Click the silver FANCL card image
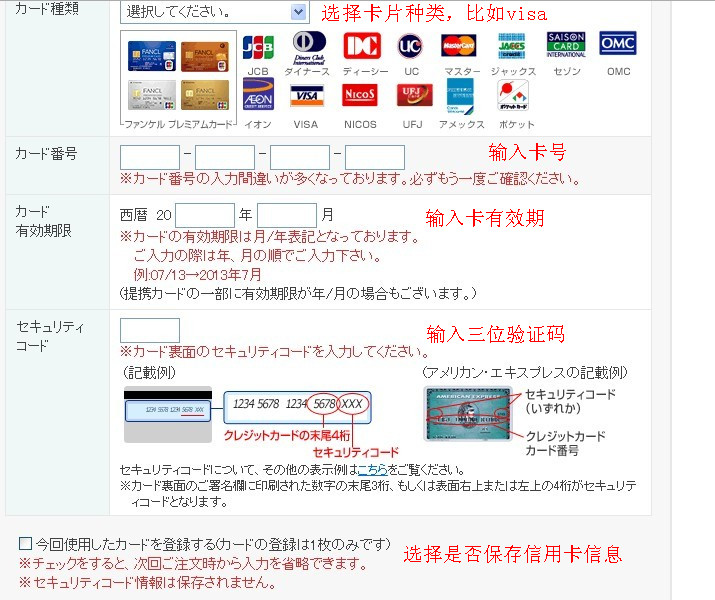This screenshot has width=715, height=600. pos(152,95)
